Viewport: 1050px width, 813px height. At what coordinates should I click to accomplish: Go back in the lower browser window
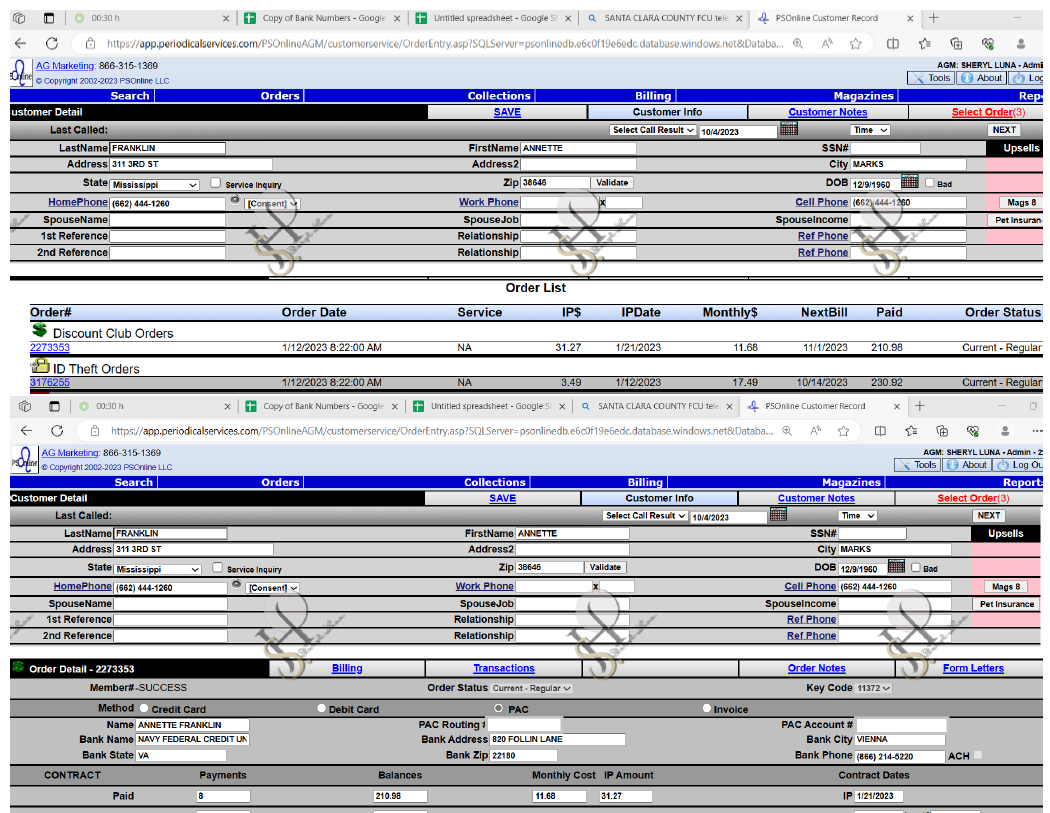[x=26, y=431]
